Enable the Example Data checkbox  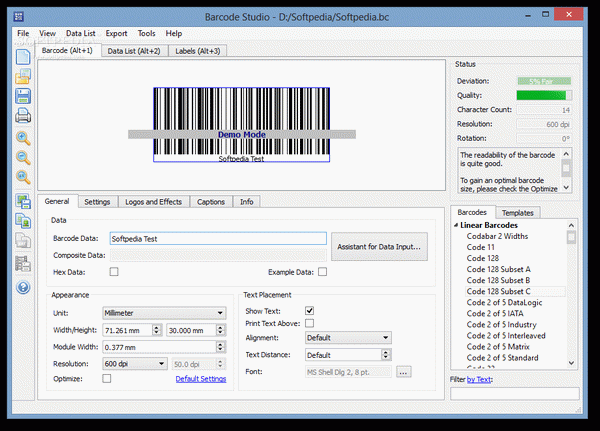(323, 272)
